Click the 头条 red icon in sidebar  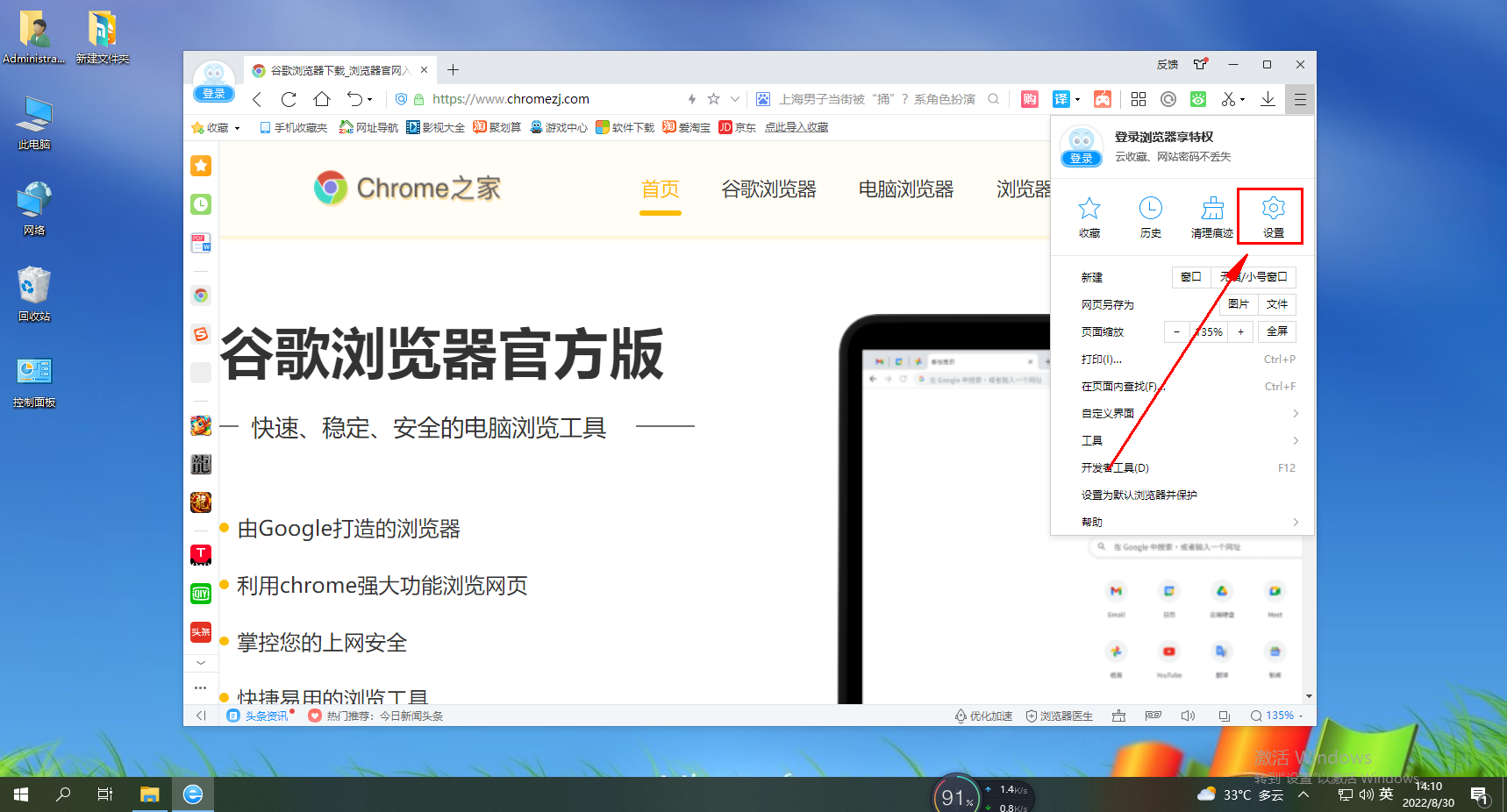201,632
